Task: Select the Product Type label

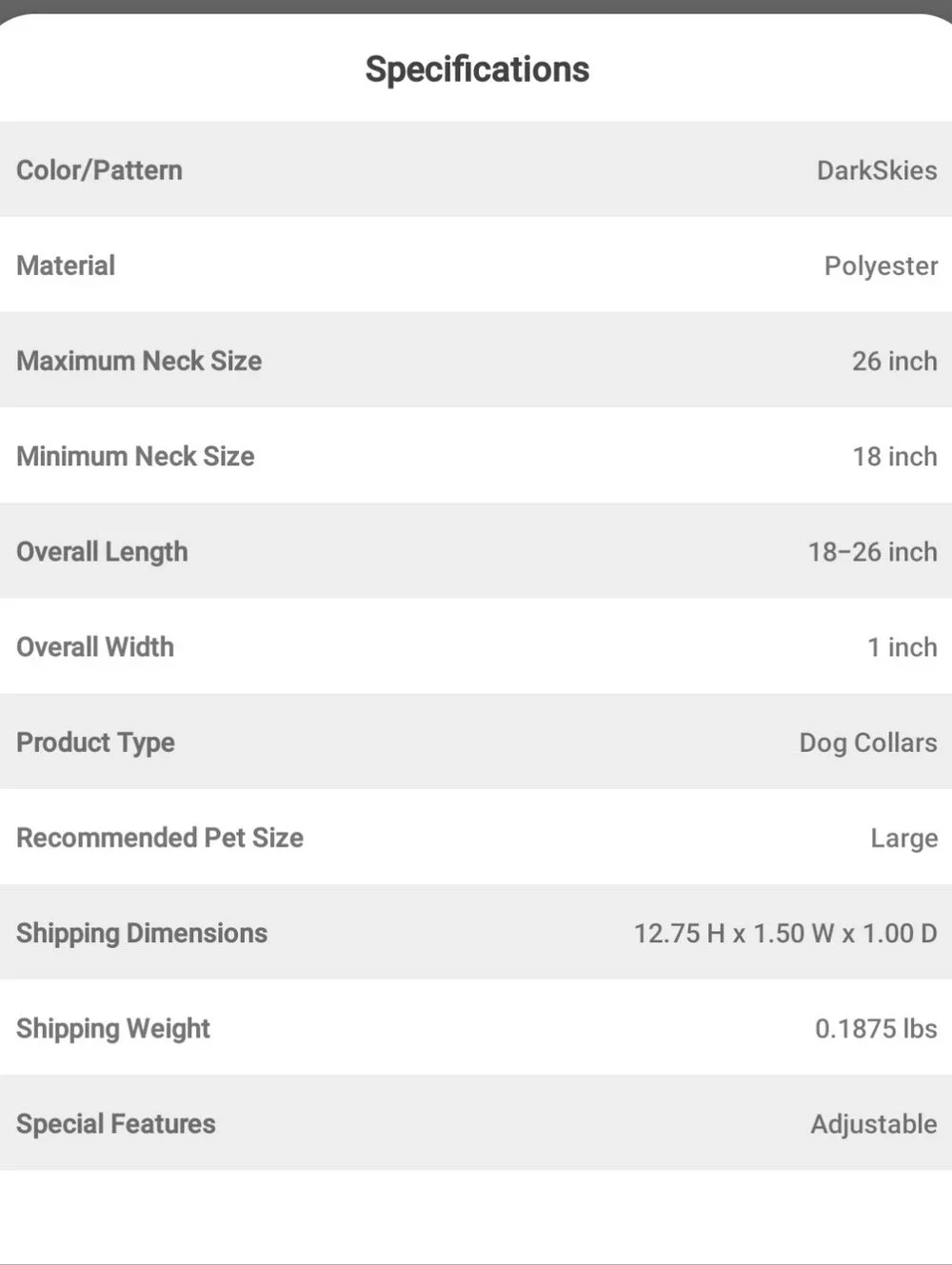Action: click(x=95, y=742)
